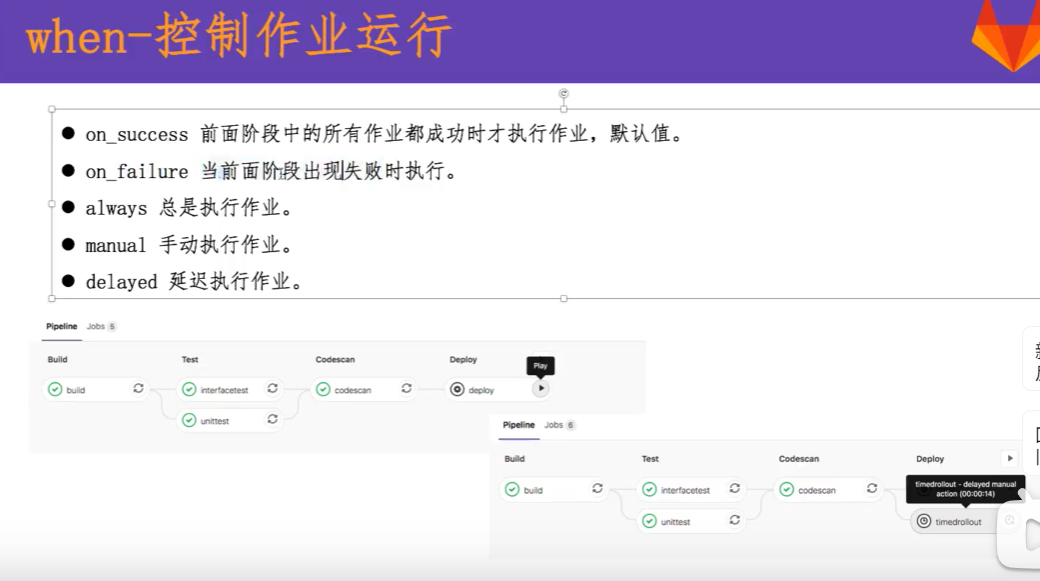
Task: Select the Pipeline tab in the lower pipeline view
Action: [518, 425]
